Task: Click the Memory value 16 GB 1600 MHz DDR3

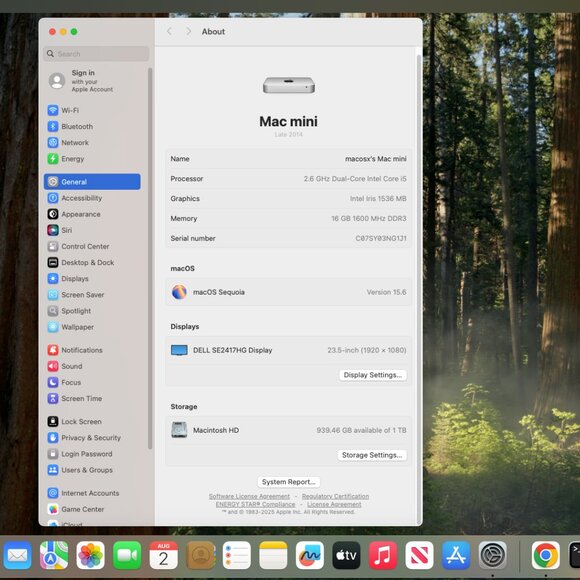Action: [x=369, y=219]
